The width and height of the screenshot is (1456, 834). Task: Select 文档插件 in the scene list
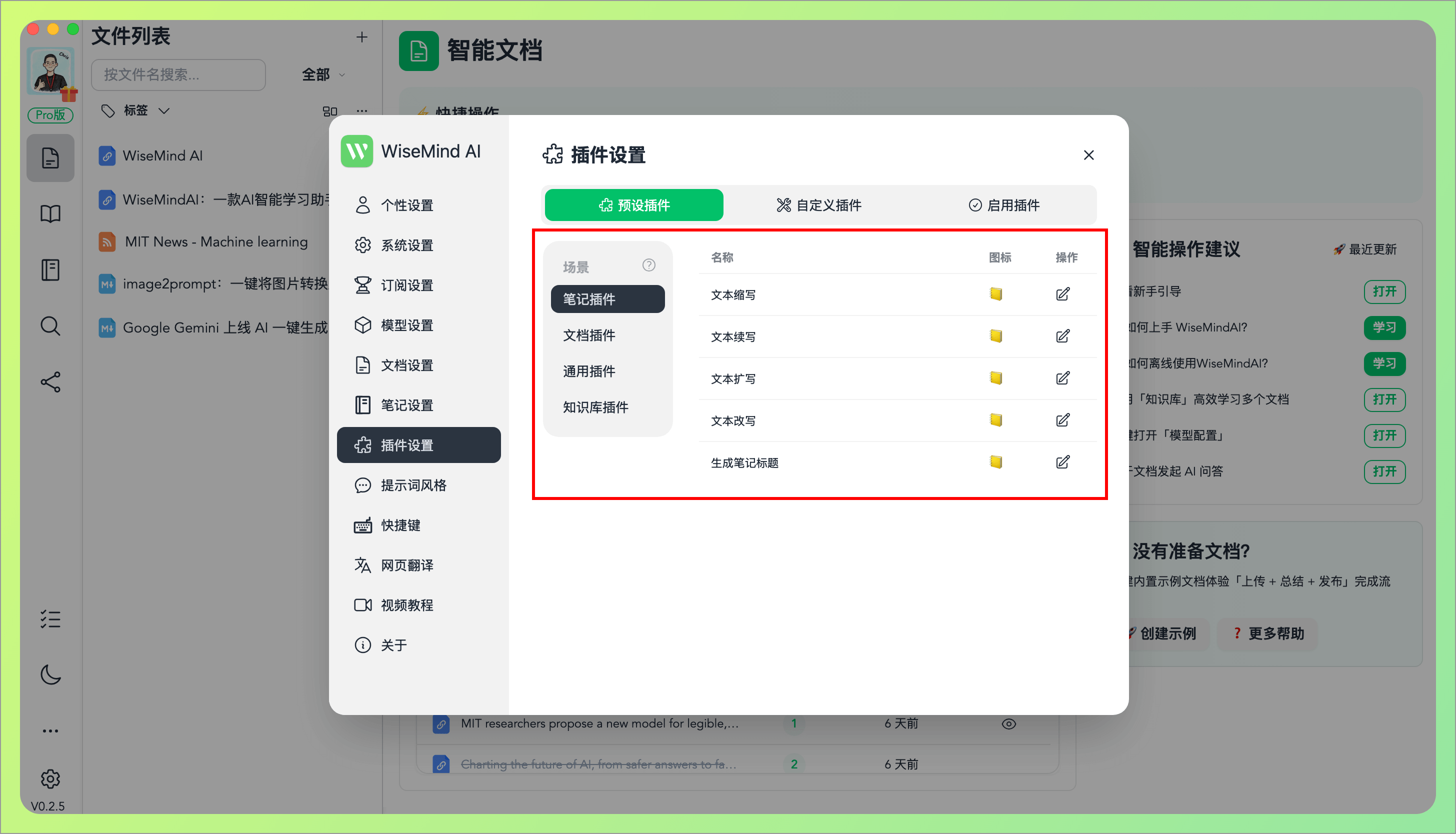[589, 335]
